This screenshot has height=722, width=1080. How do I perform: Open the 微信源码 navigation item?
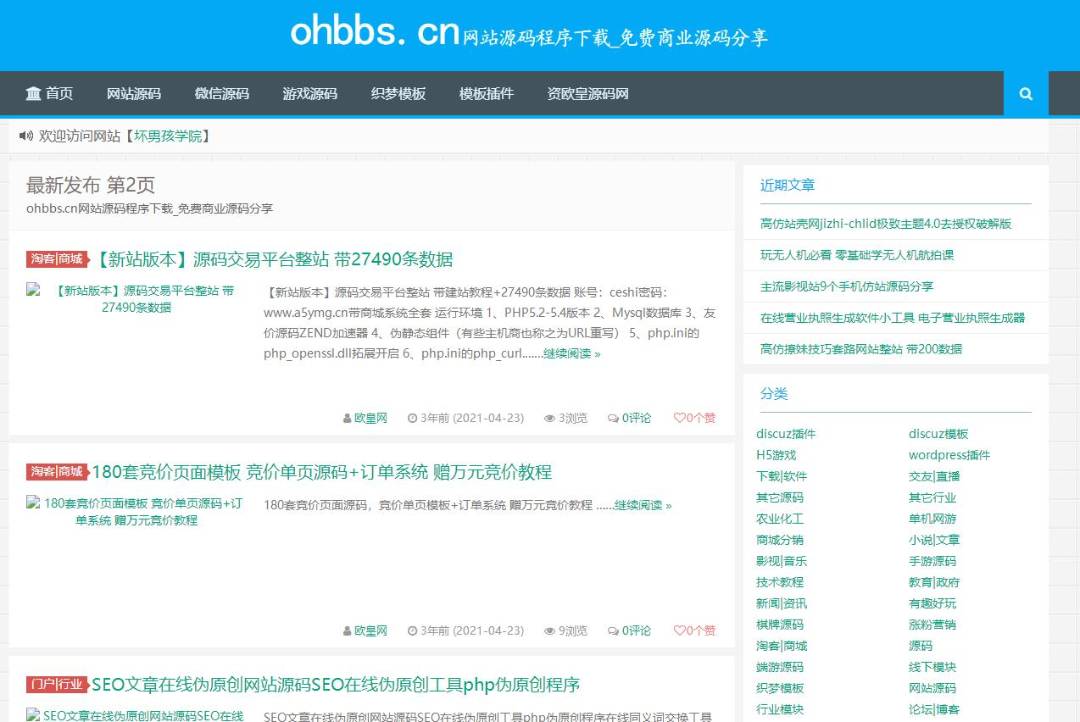[222, 94]
